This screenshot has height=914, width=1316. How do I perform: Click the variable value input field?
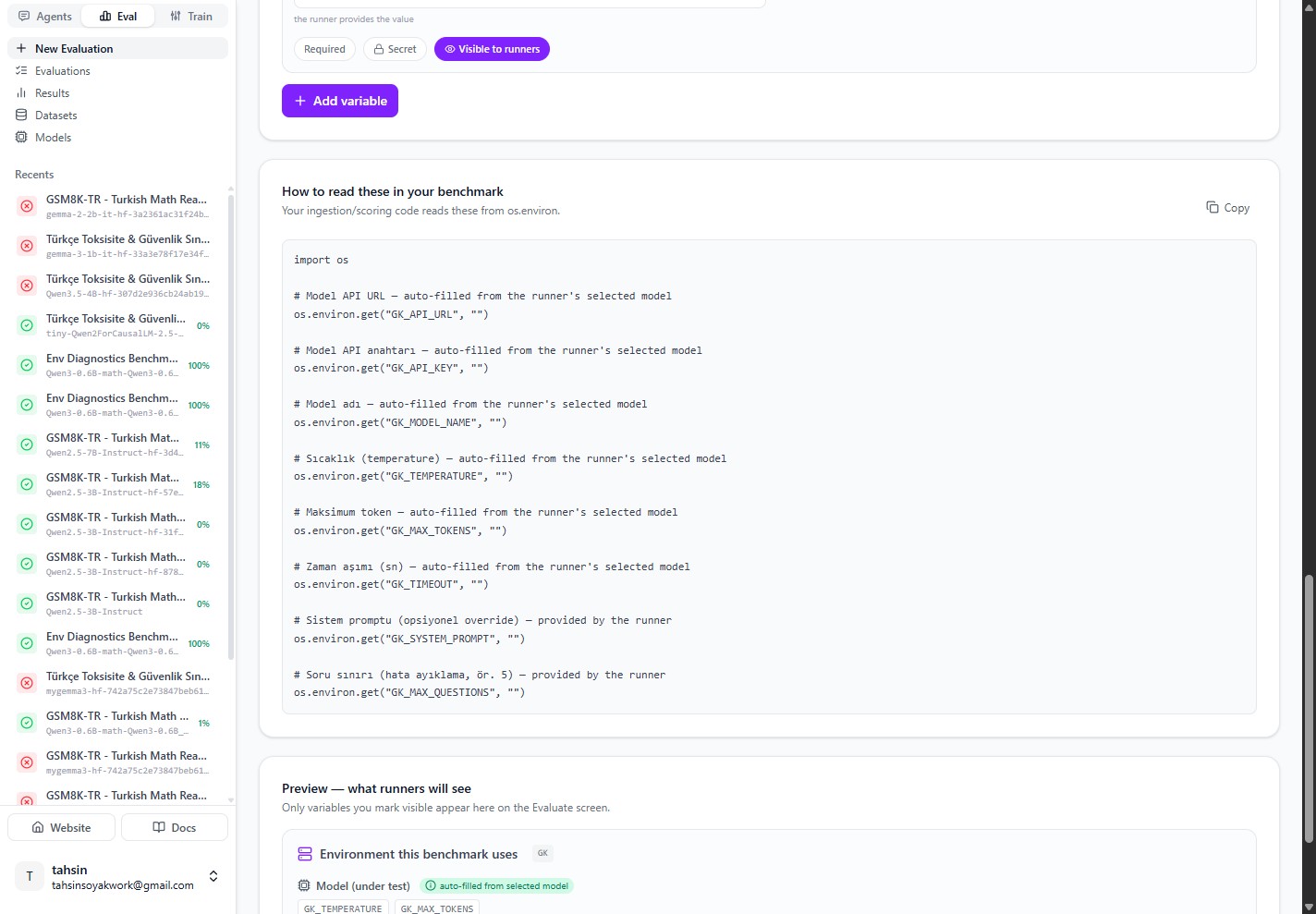[530, 4]
